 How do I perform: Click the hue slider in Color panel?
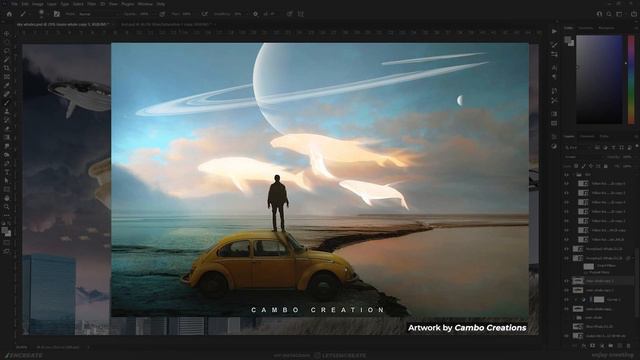click(x=631, y=80)
